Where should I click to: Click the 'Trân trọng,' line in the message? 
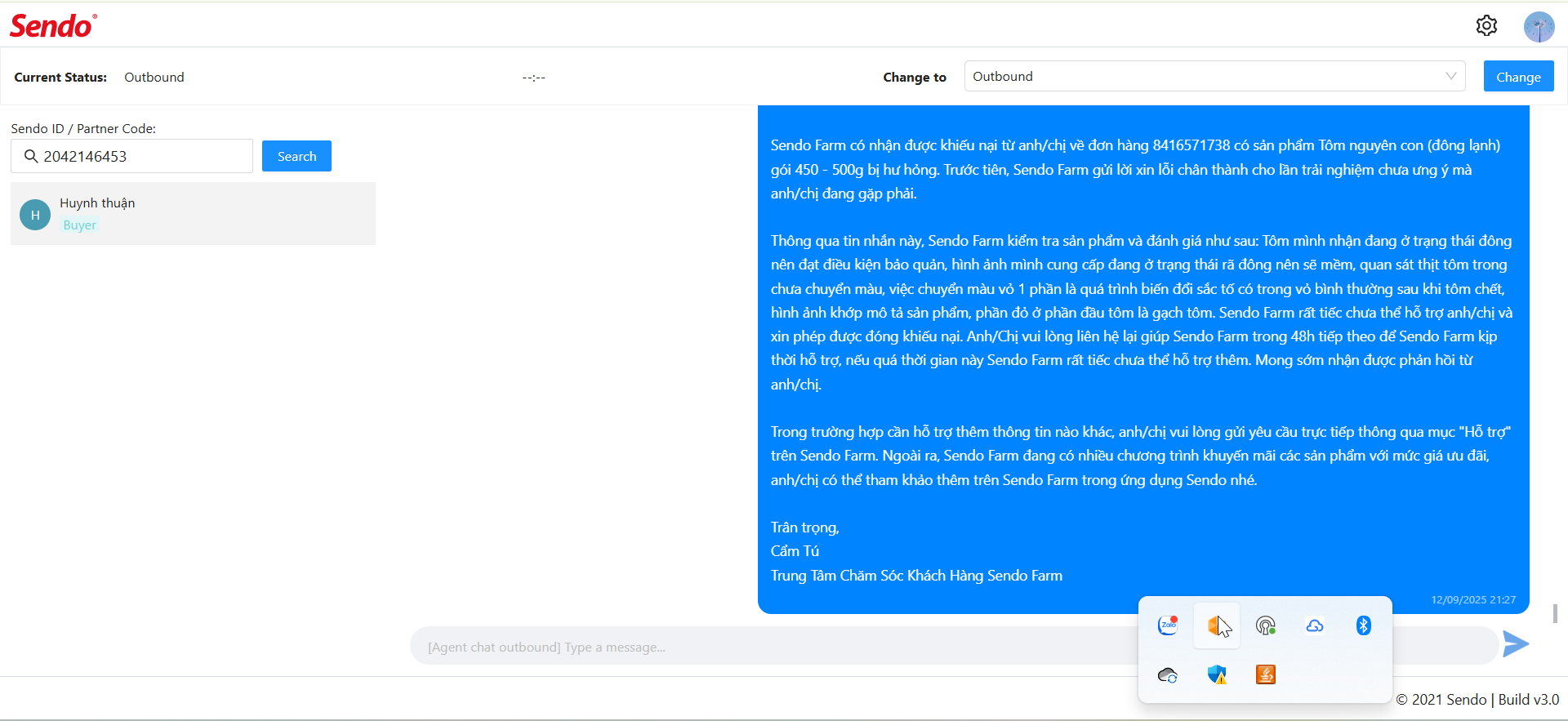(805, 527)
